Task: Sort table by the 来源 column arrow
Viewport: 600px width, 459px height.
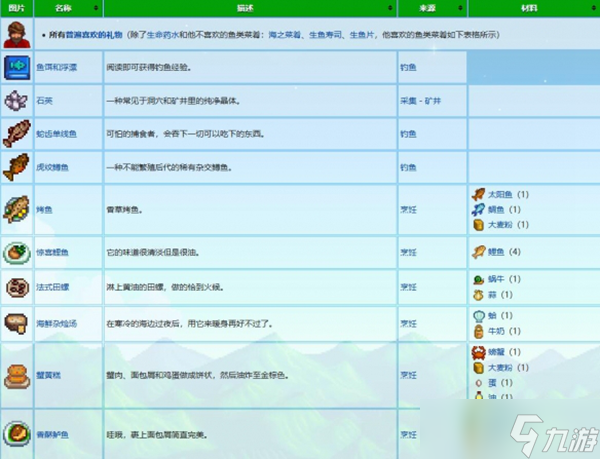Action: pos(460,8)
